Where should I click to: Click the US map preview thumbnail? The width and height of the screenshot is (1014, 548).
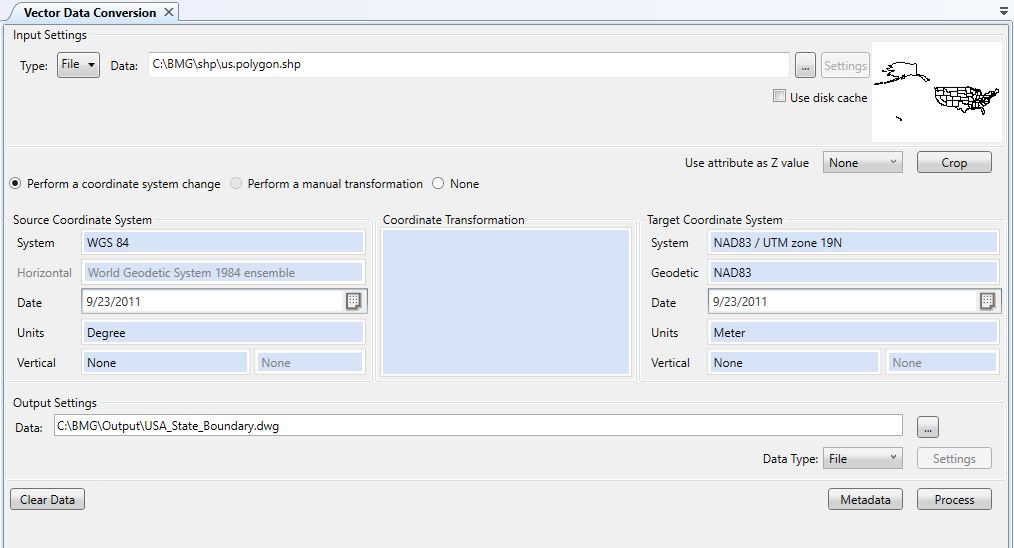point(937,92)
